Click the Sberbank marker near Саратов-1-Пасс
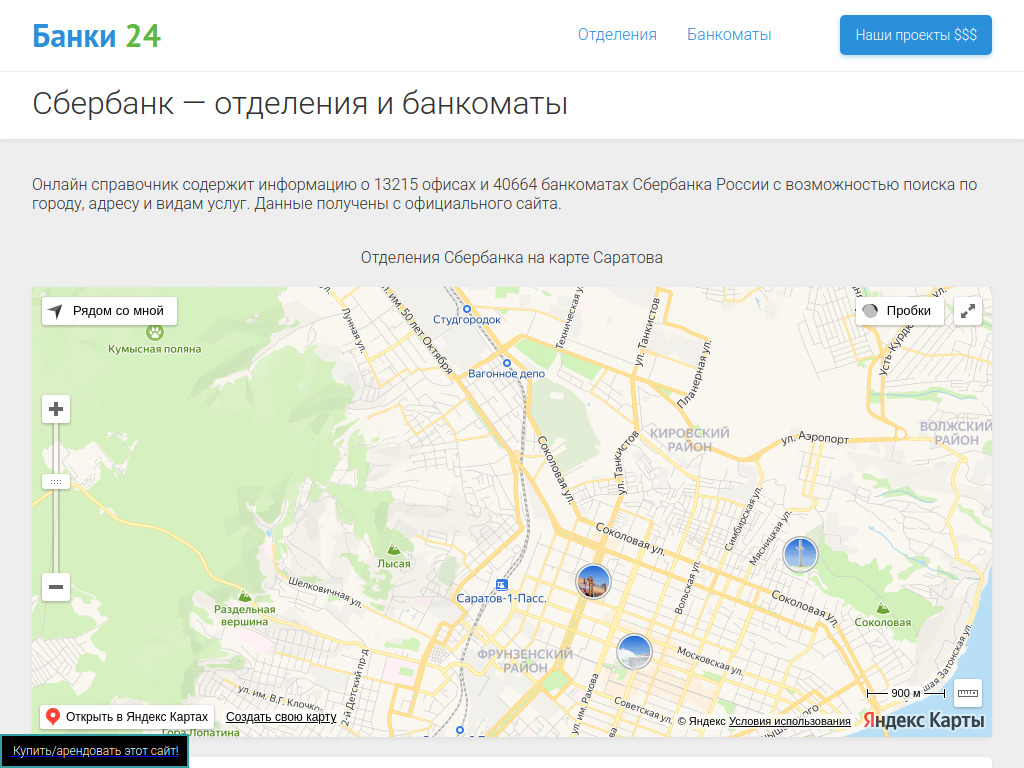The height and width of the screenshot is (768, 1024). coord(592,580)
